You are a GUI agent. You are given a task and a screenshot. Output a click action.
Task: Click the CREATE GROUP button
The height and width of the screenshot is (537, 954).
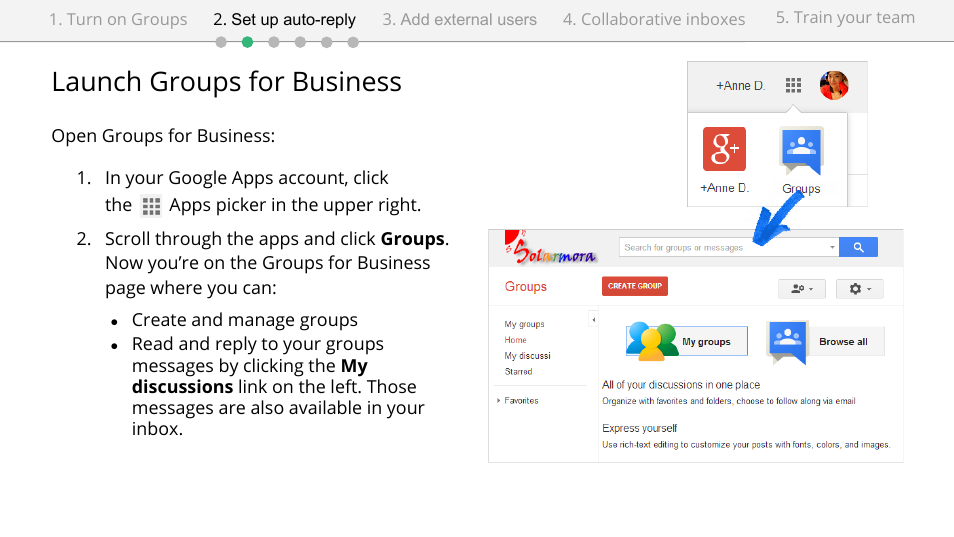click(x=635, y=286)
